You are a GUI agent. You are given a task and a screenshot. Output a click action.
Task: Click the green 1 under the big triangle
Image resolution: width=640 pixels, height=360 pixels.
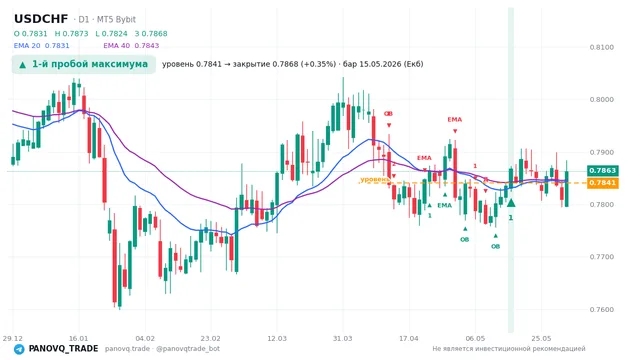coord(511,218)
